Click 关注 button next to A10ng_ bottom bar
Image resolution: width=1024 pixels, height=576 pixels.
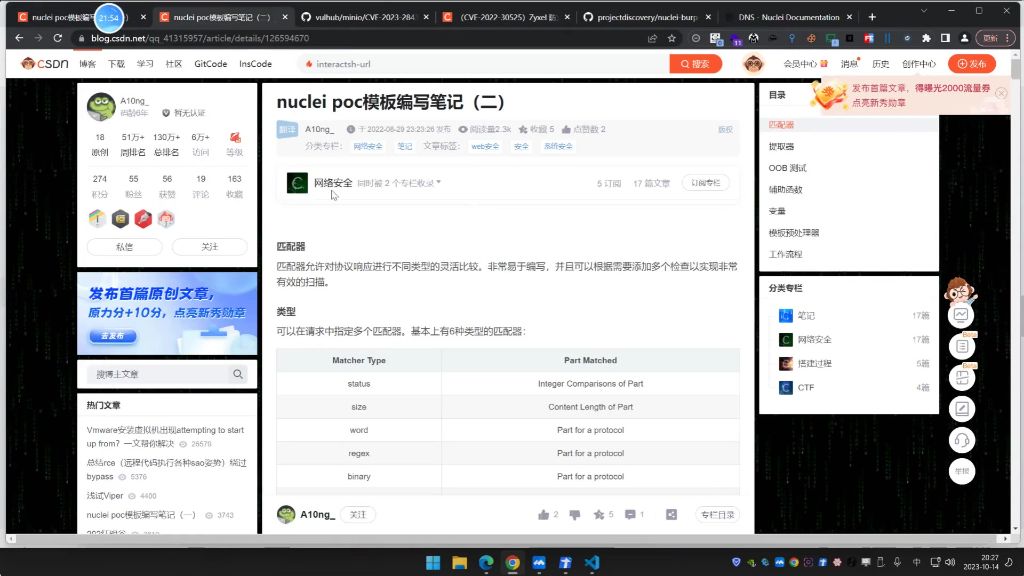358,515
